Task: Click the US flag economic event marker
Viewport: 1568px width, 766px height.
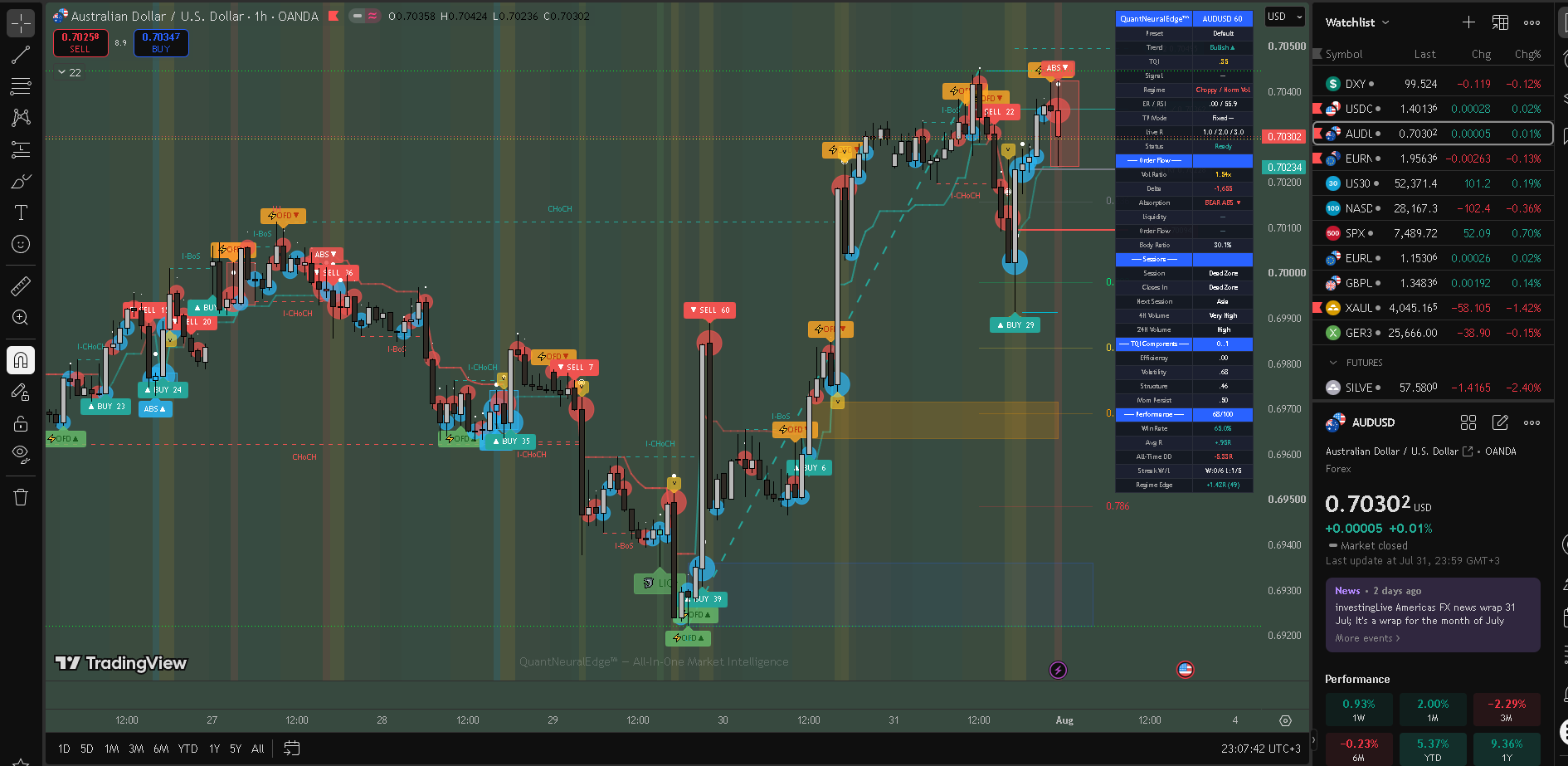Action: pos(1185,670)
